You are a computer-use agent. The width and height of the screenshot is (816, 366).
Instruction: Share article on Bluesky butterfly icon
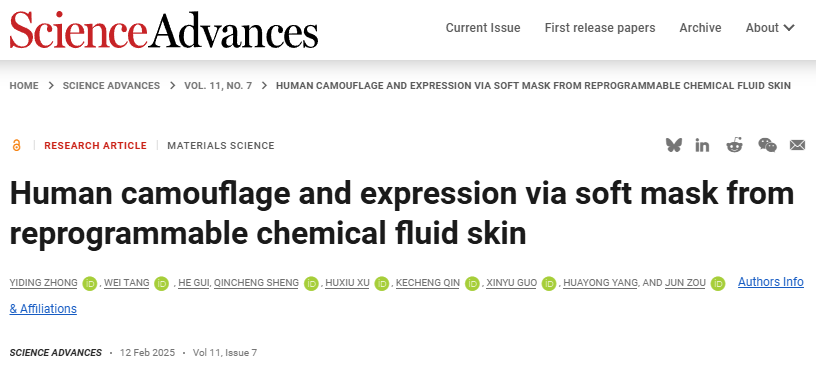click(673, 145)
